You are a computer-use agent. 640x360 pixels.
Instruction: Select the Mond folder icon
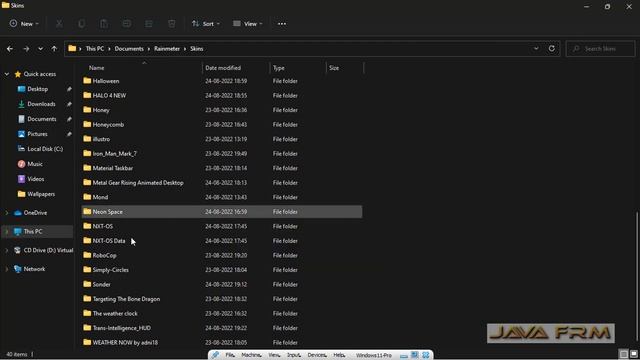[x=87, y=197]
